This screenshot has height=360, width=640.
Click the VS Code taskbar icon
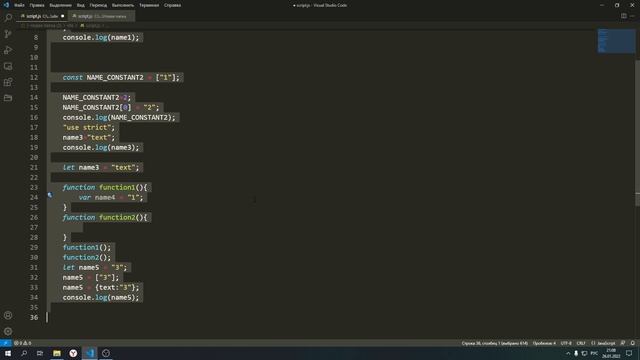point(90,353)
